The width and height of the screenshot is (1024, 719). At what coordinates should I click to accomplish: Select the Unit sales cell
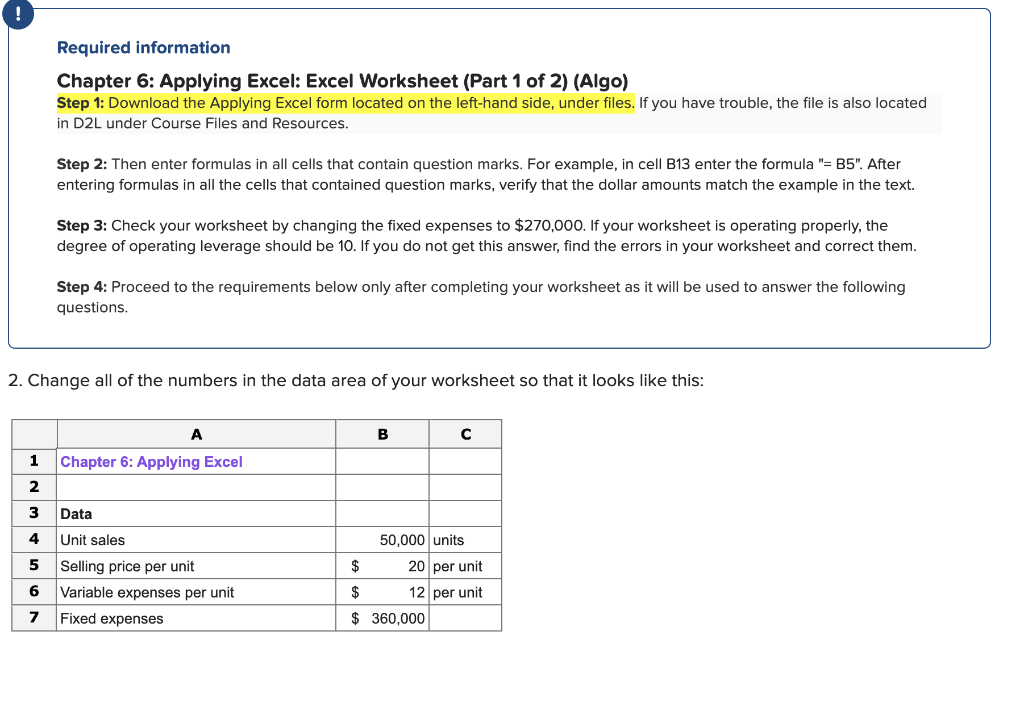point(120,539)
